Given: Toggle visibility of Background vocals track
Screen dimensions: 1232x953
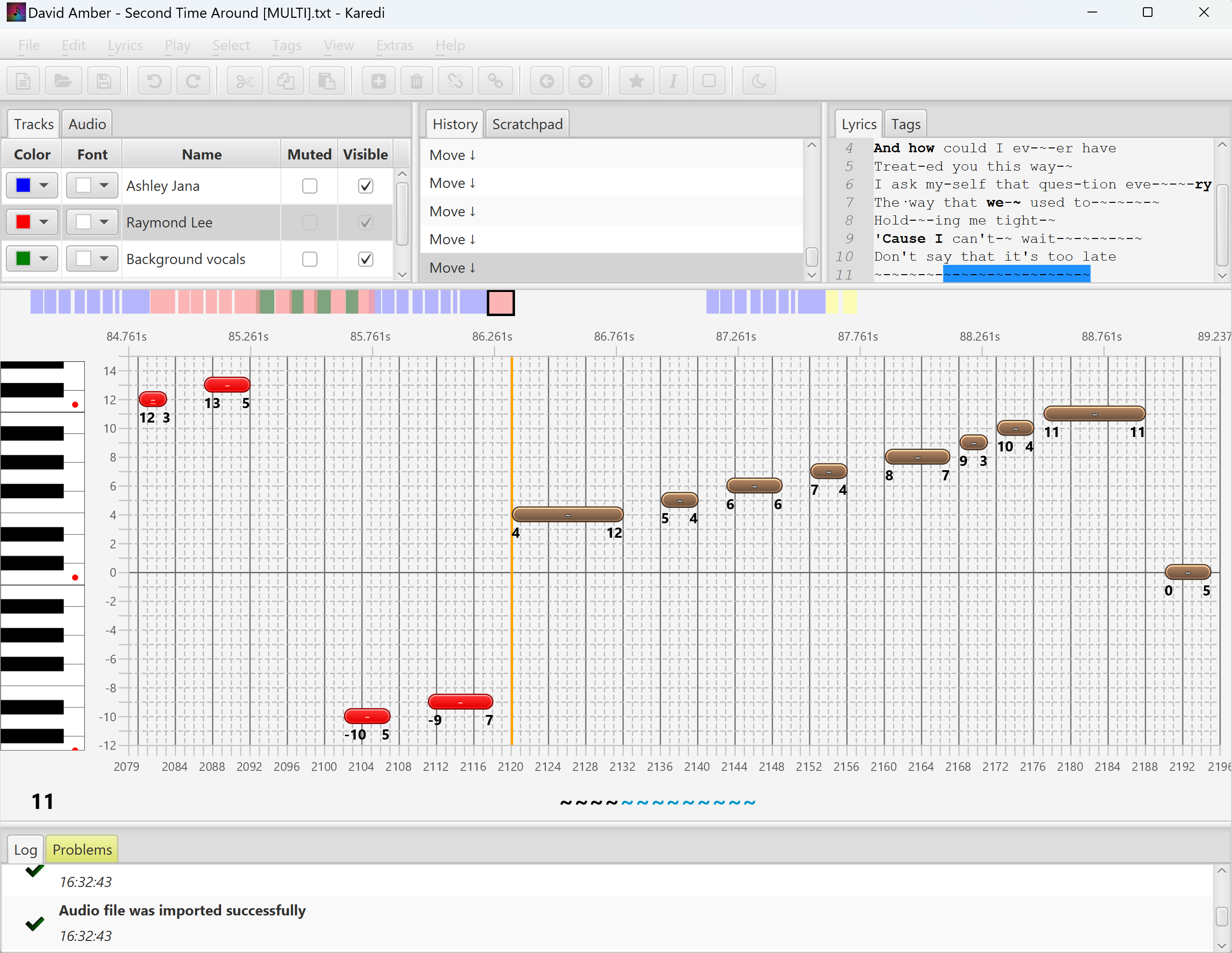Looking at the screenshot, I should pyautogui.click(x=366, y=259).
